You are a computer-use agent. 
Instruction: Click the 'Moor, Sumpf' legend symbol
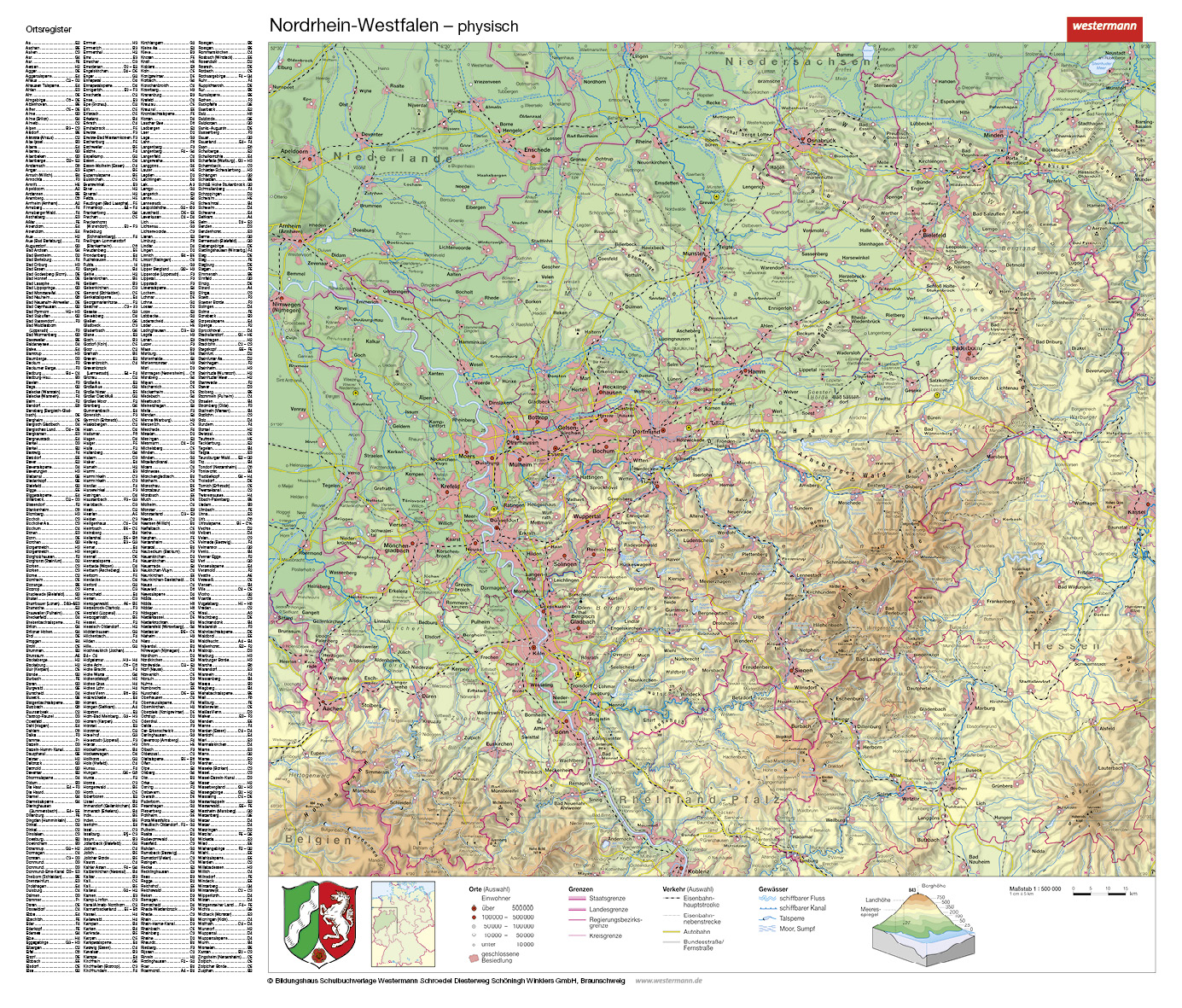(767, 929)
